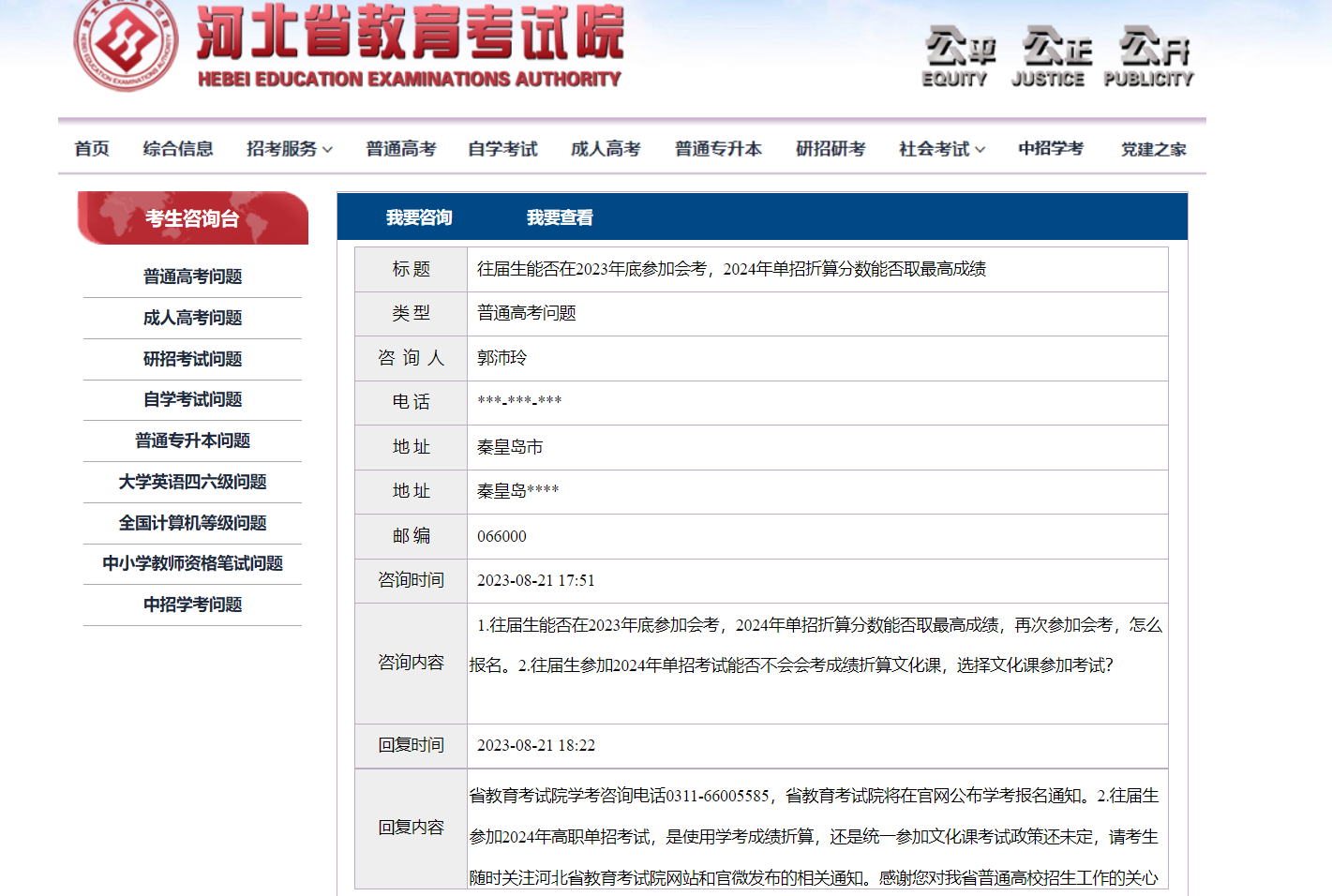The height and width of the screenshot is (896, 1332).
Task: Expand the 社会考试 dropdown menu
Action: tap(942, 149)
